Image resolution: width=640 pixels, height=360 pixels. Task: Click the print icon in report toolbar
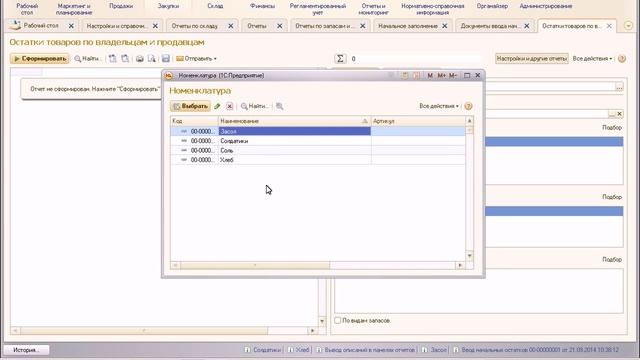[x=140, y=59]
